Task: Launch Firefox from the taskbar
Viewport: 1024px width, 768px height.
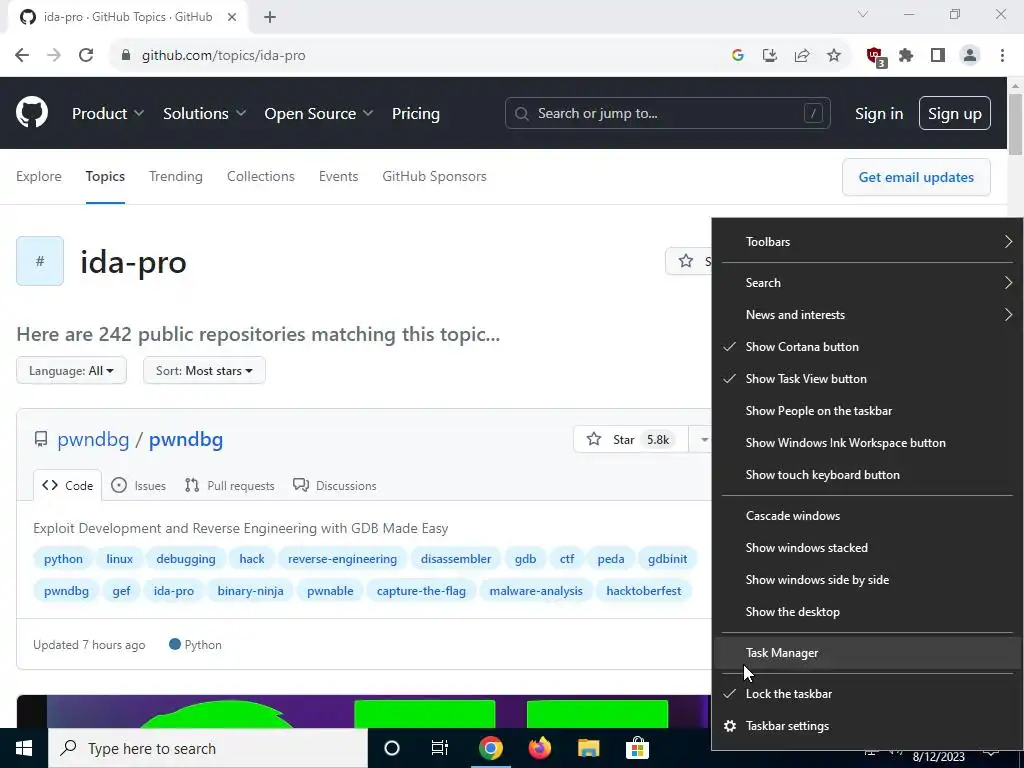Action: (x=539, y=748)
